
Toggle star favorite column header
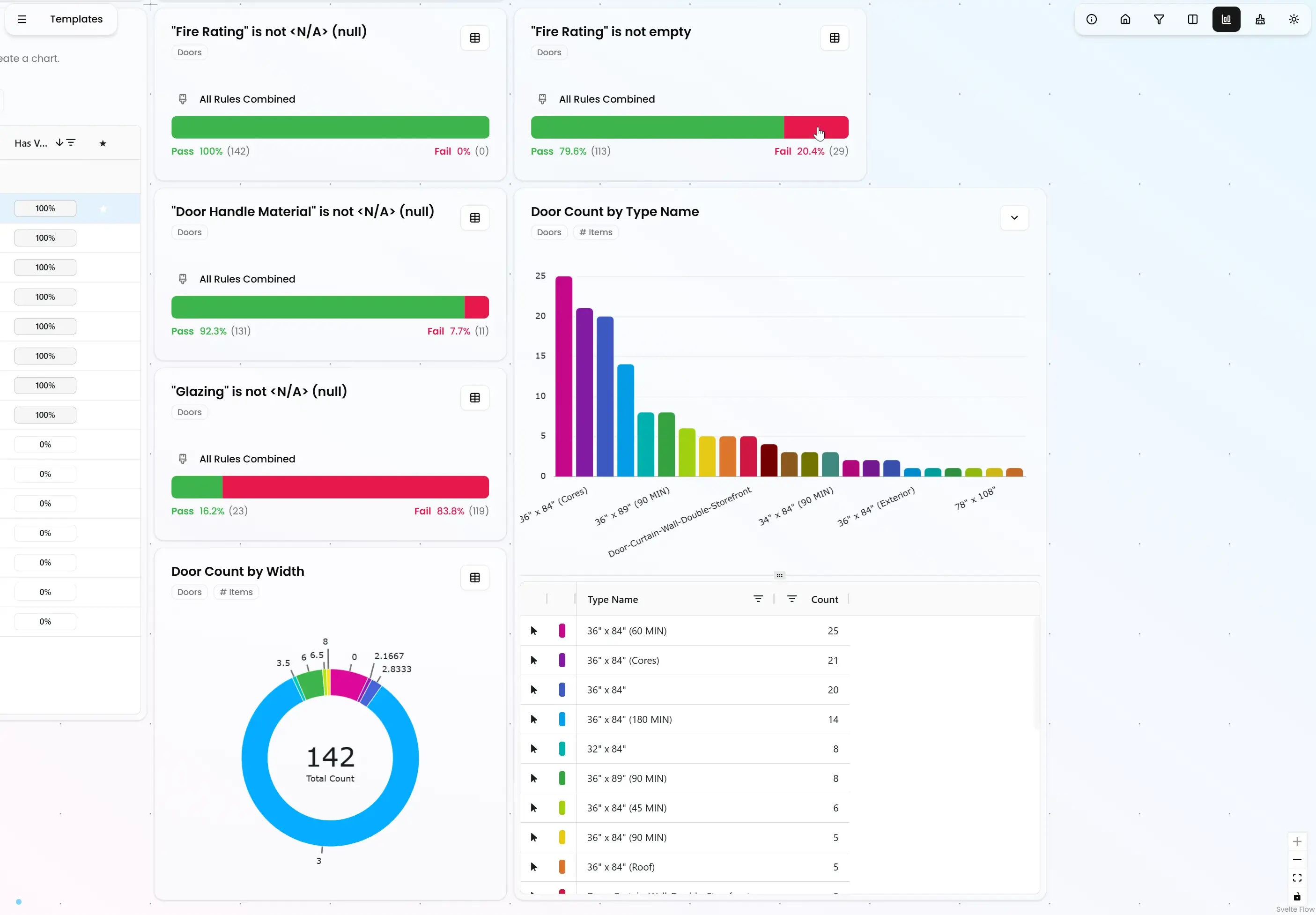point(103,143)
